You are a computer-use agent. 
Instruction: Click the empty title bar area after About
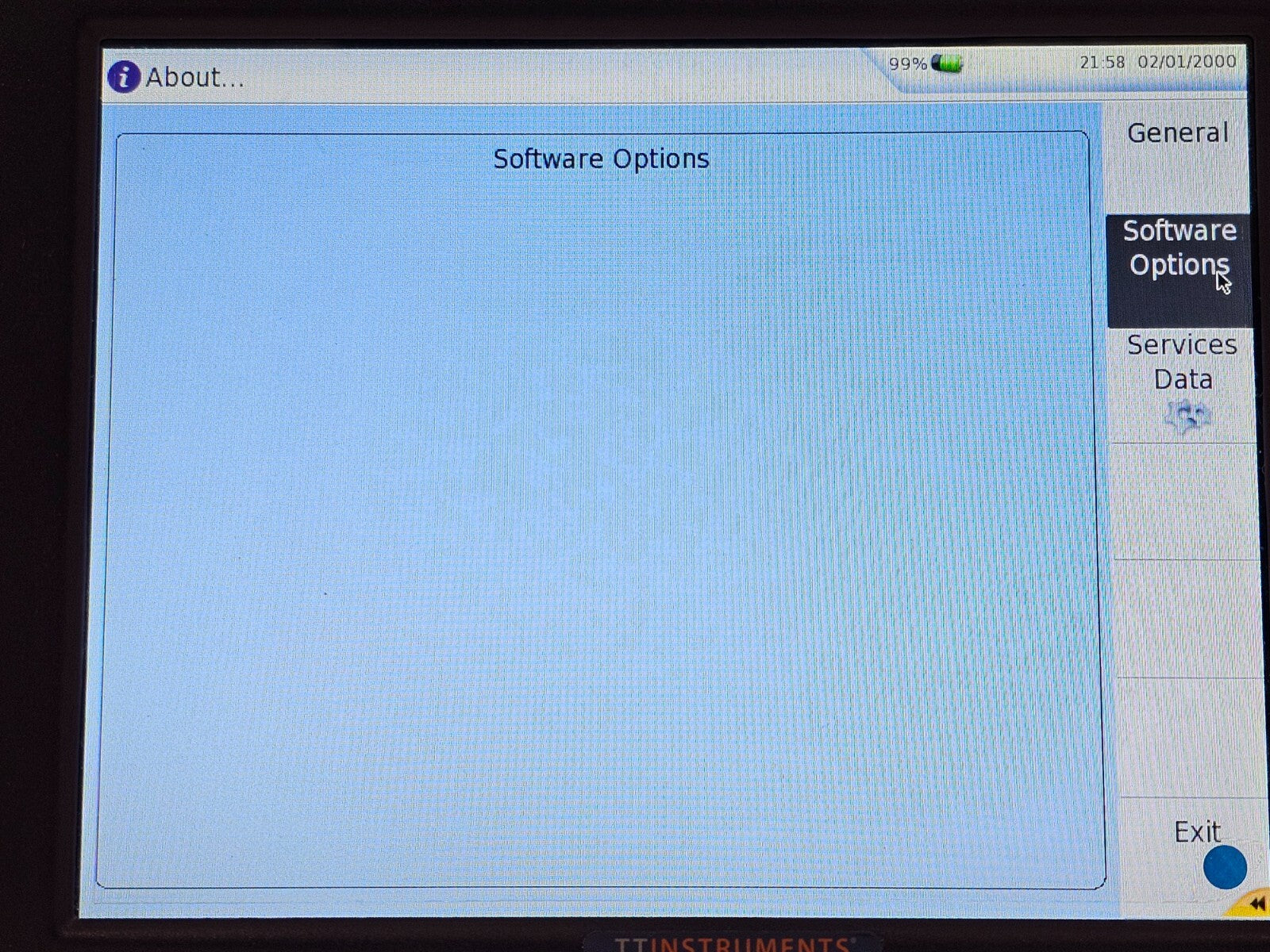click(x=556, y=78)
